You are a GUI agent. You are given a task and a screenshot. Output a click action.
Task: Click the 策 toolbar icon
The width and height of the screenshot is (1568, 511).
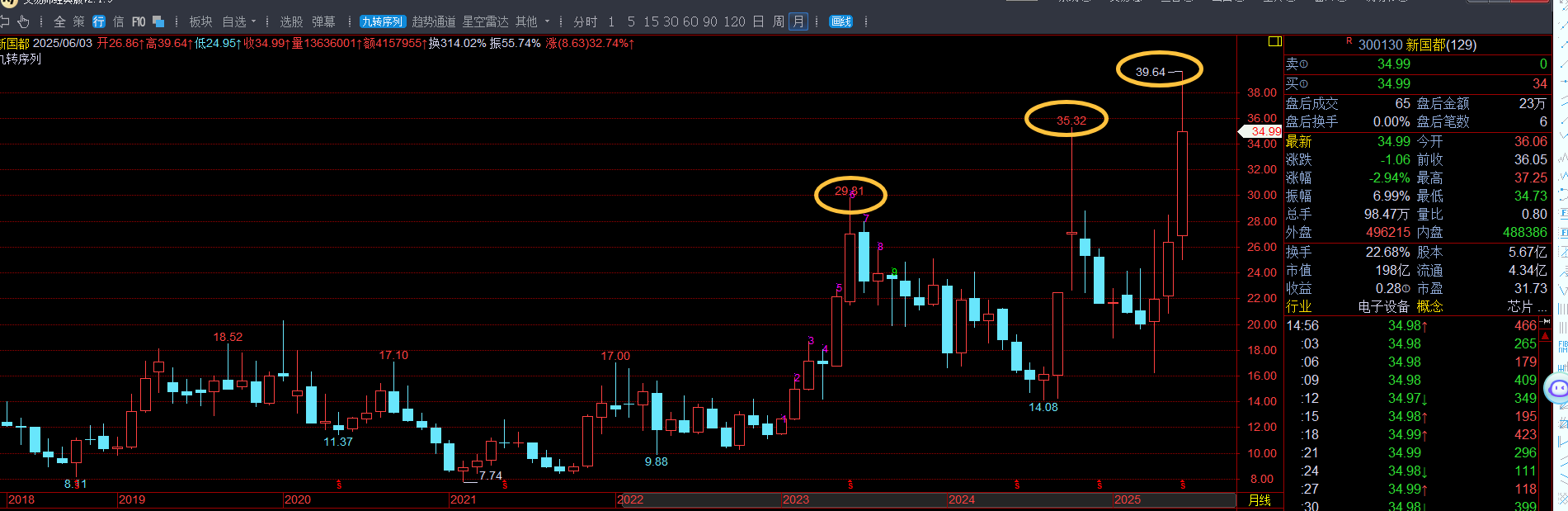point(79,21)
